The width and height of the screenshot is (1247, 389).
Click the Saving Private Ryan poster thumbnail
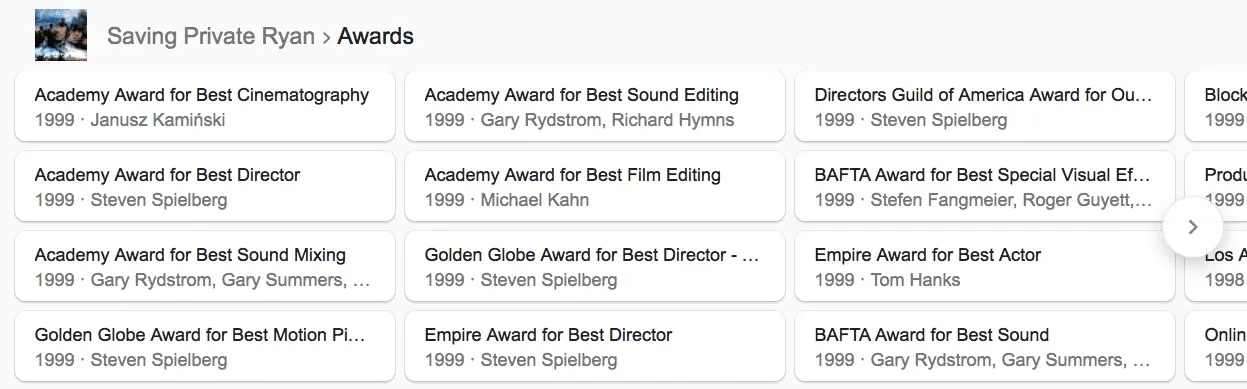[60, 36]
